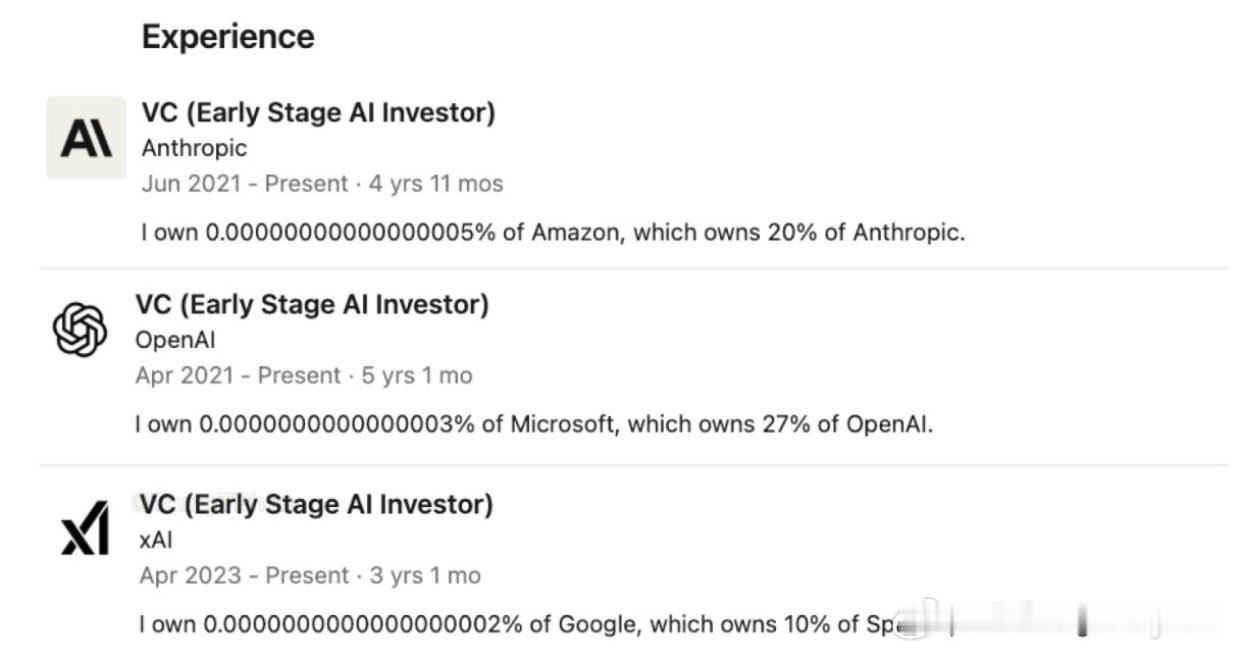Click the divider below the Anthropic entry
This screenshot has height=652, width=1242.
click(634, 268)
